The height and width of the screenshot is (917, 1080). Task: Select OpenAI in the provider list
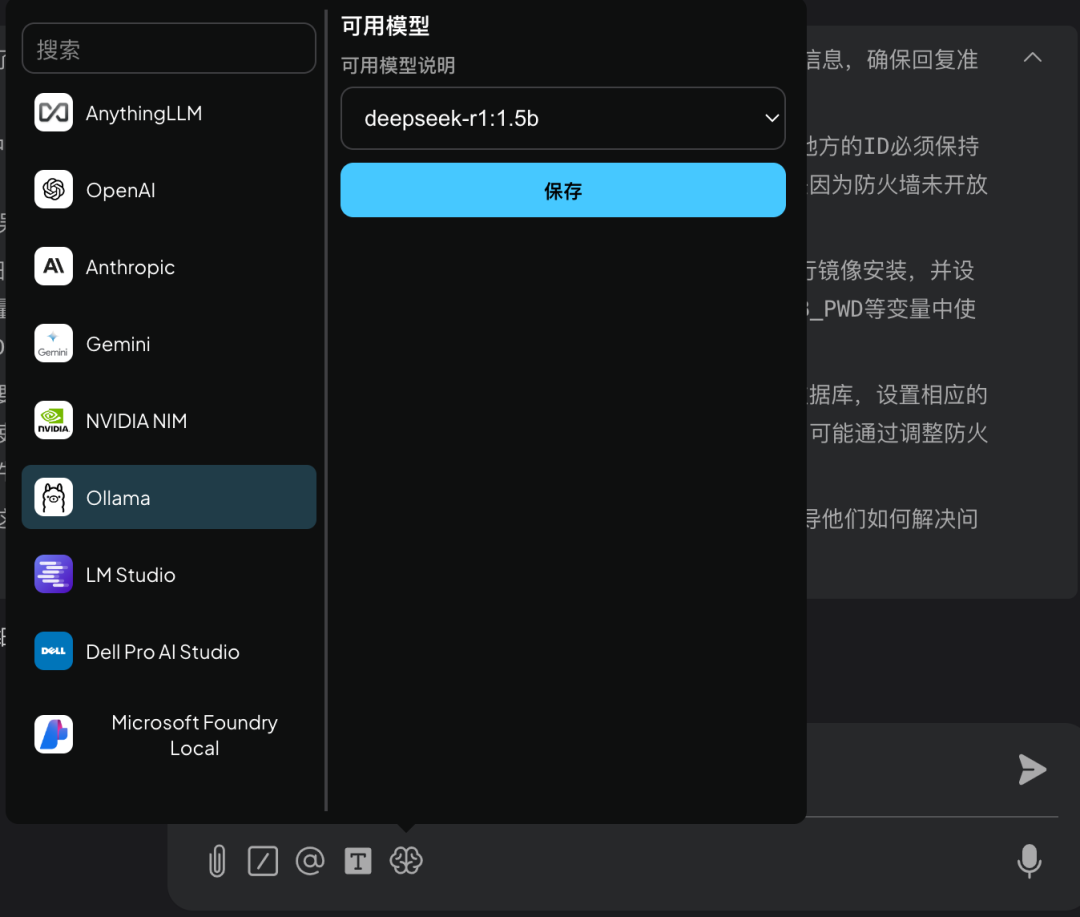[x=169, y=189]
